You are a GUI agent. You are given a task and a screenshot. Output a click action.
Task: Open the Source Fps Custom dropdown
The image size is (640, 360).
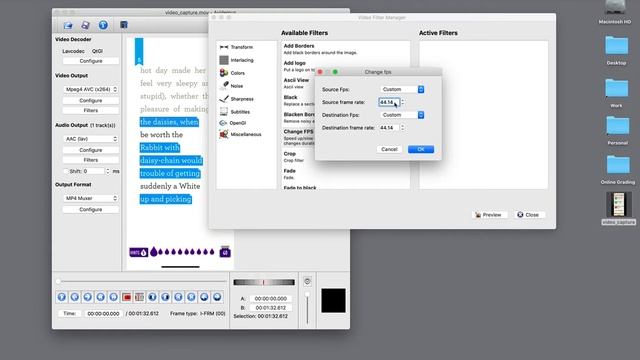(402, 89)
